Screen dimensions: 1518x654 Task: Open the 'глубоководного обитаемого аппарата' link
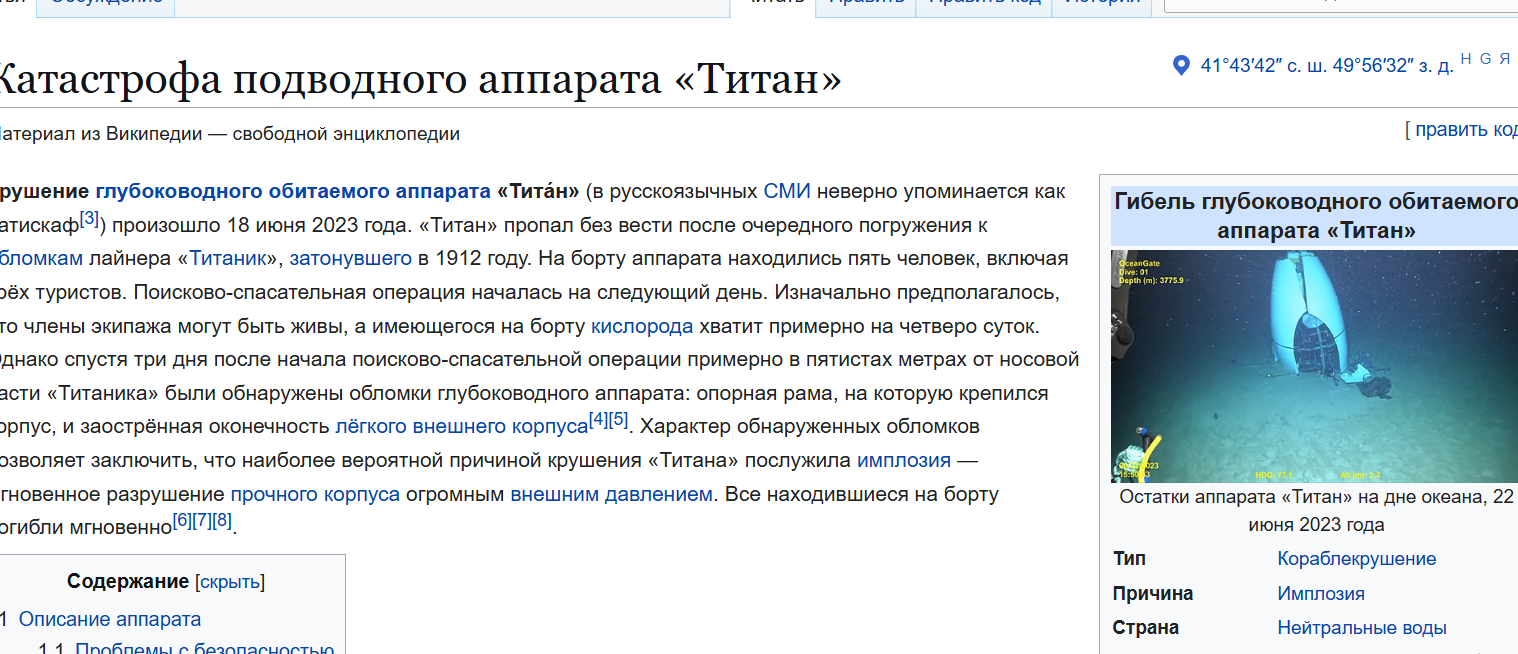[x=293, y=191]
